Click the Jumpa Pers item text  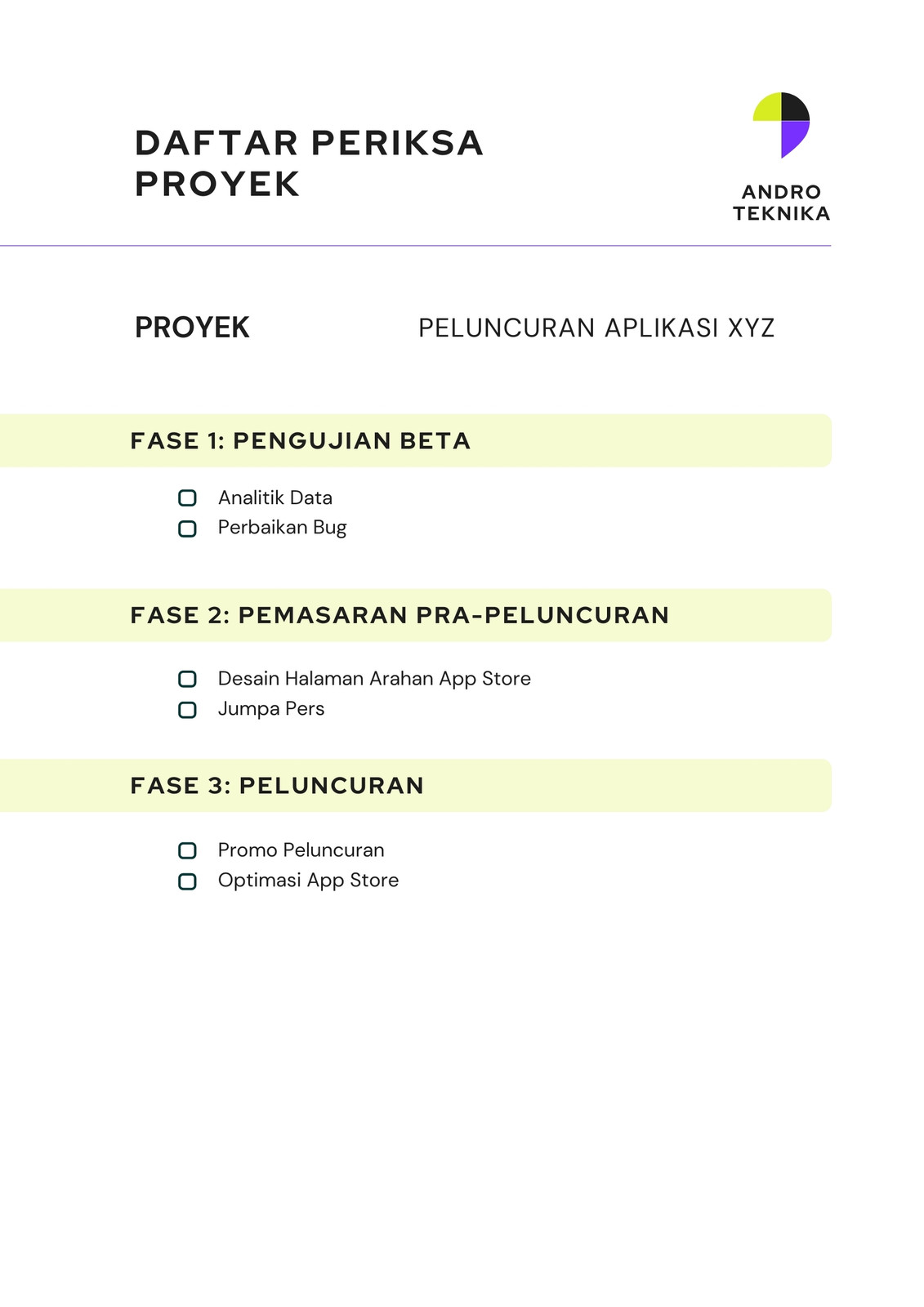pos(271,709)
